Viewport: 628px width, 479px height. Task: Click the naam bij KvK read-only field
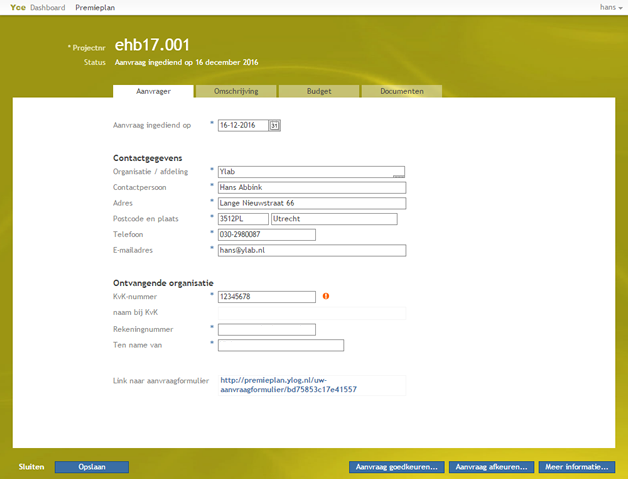point(312,313)
